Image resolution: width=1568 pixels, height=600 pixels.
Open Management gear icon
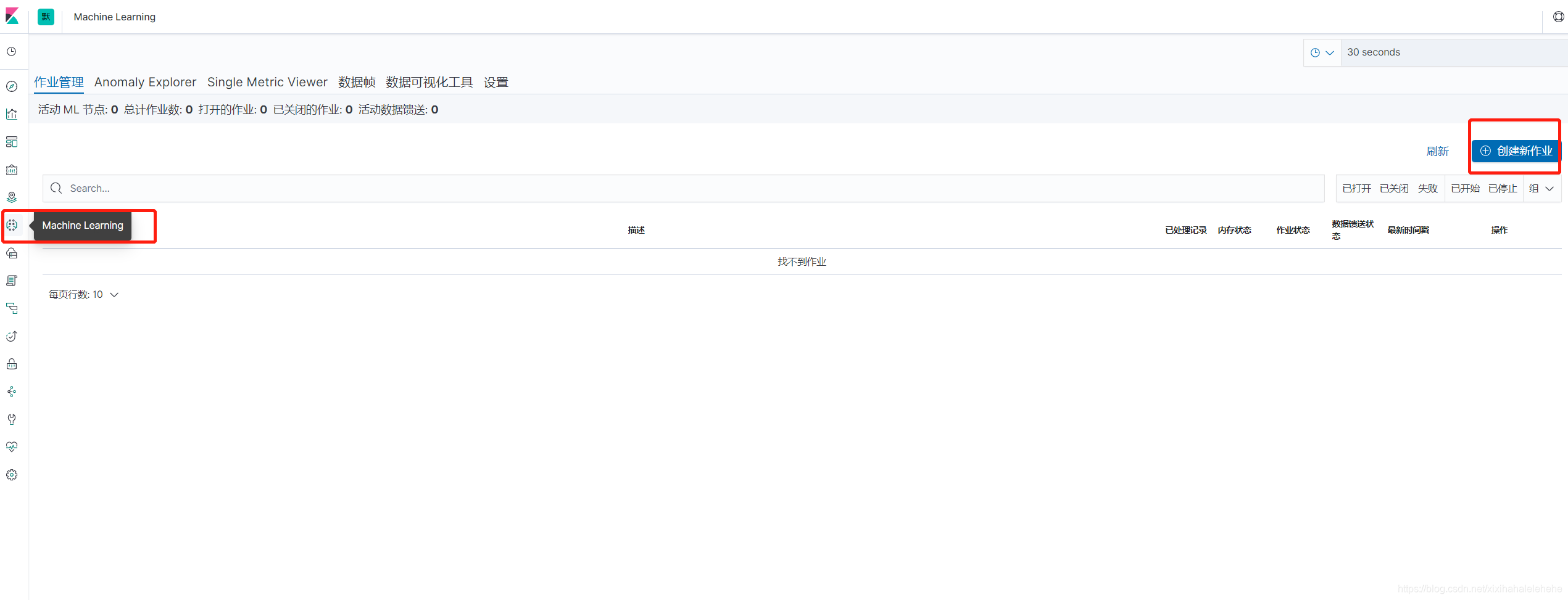(12, 475)
